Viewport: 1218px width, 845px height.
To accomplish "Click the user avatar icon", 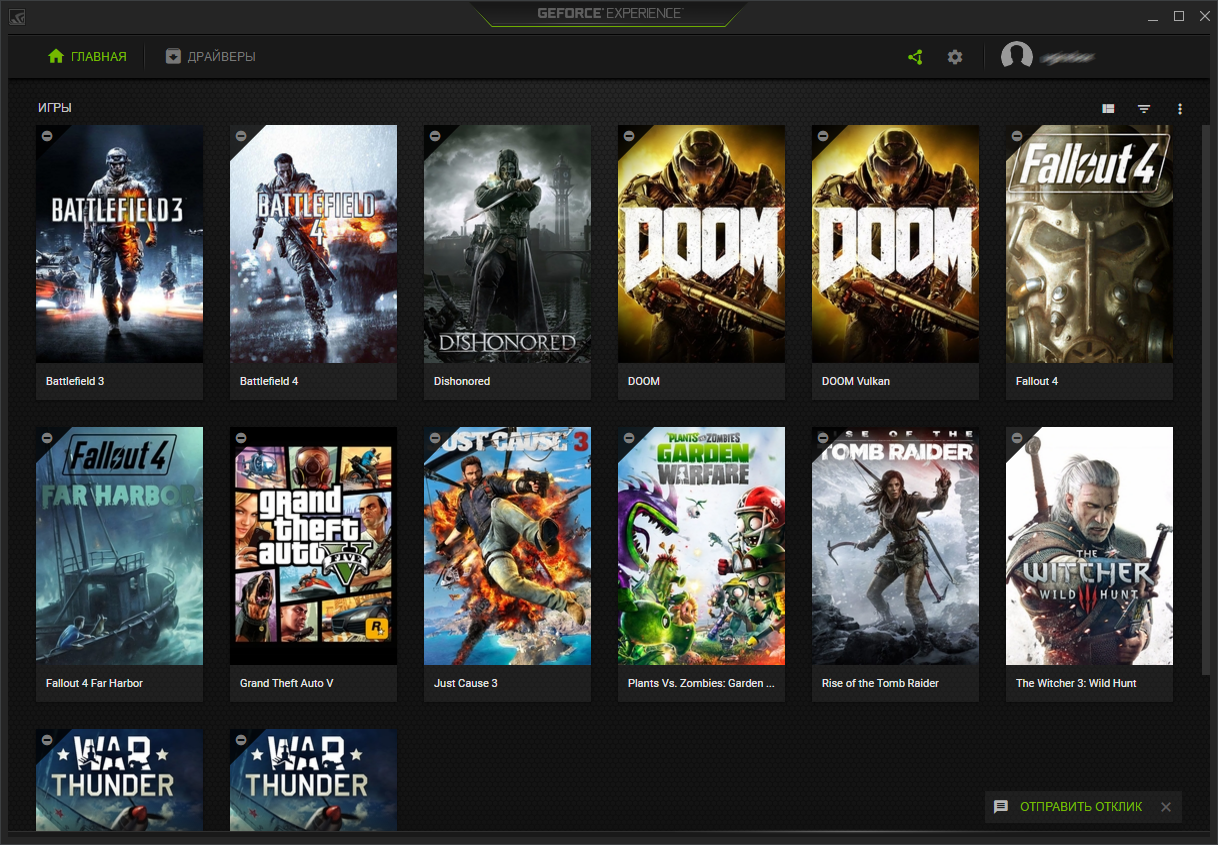I will tap(1017, 57).
